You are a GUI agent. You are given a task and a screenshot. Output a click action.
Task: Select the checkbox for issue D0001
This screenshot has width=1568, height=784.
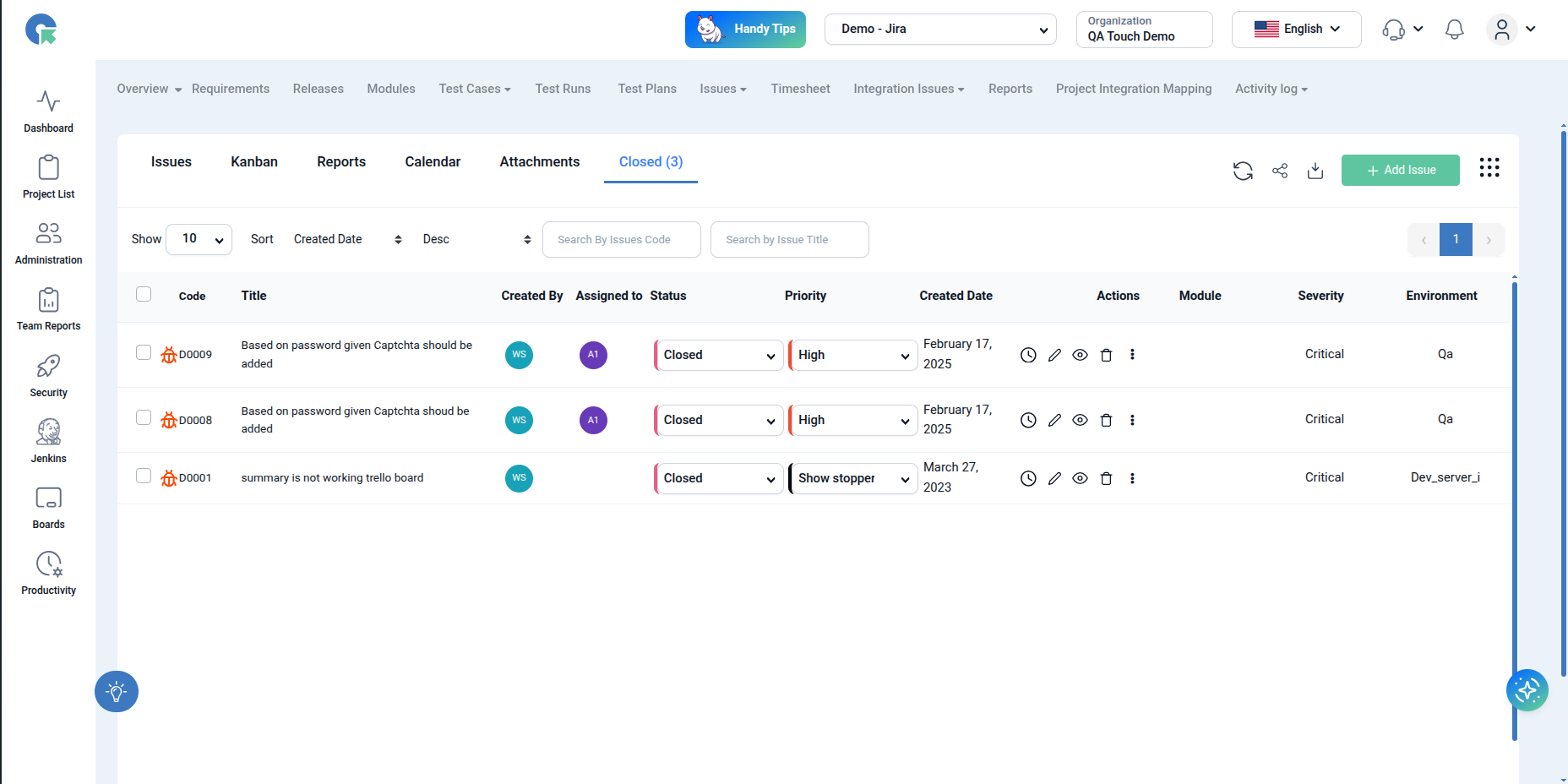coord(144,476)
